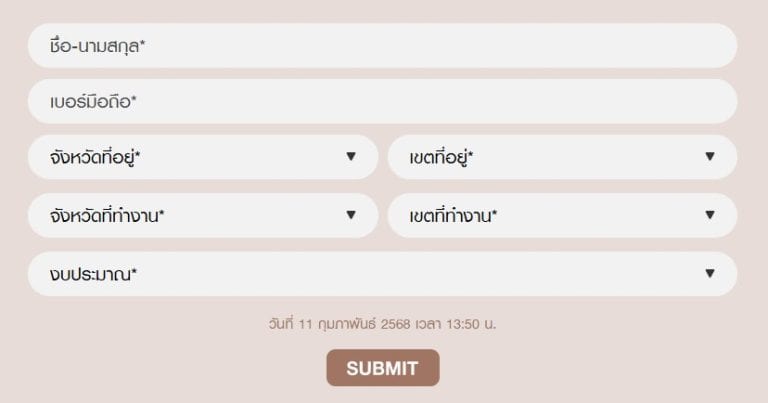The image size is (768, 403).
Task: Click the เขตที่ทำงาน* label text
Action: tap(453, 215)
